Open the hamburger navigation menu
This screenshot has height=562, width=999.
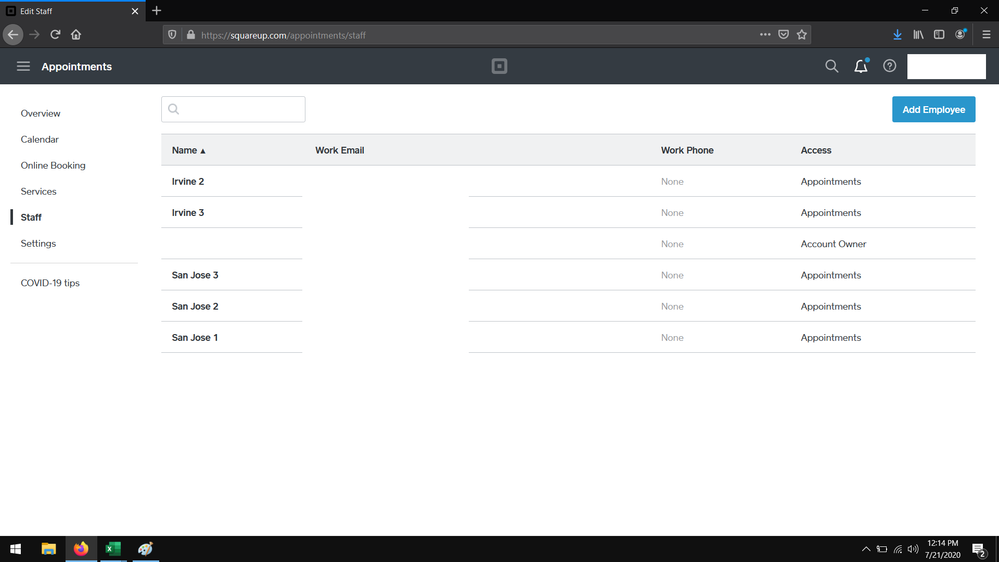[x=23, y=67]
